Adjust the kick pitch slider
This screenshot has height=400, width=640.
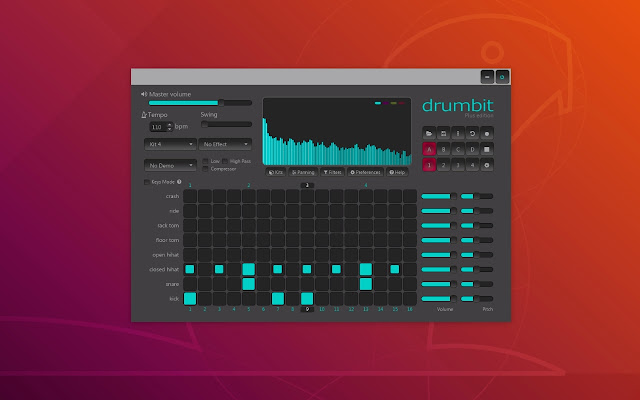pyautogui.click(x=477, y=299)
